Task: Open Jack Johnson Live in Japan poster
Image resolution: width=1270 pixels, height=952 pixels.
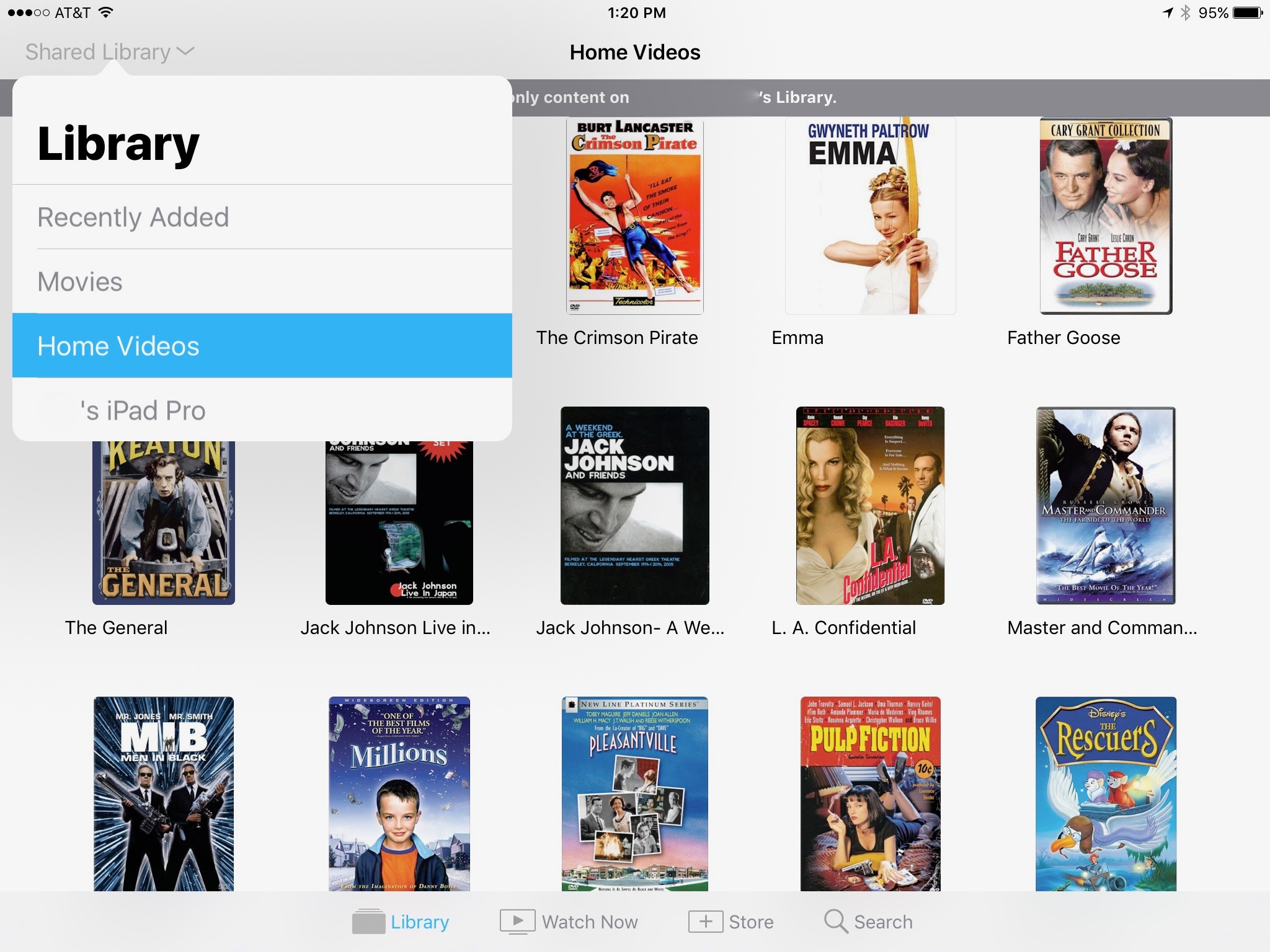Action: point(399,522)
